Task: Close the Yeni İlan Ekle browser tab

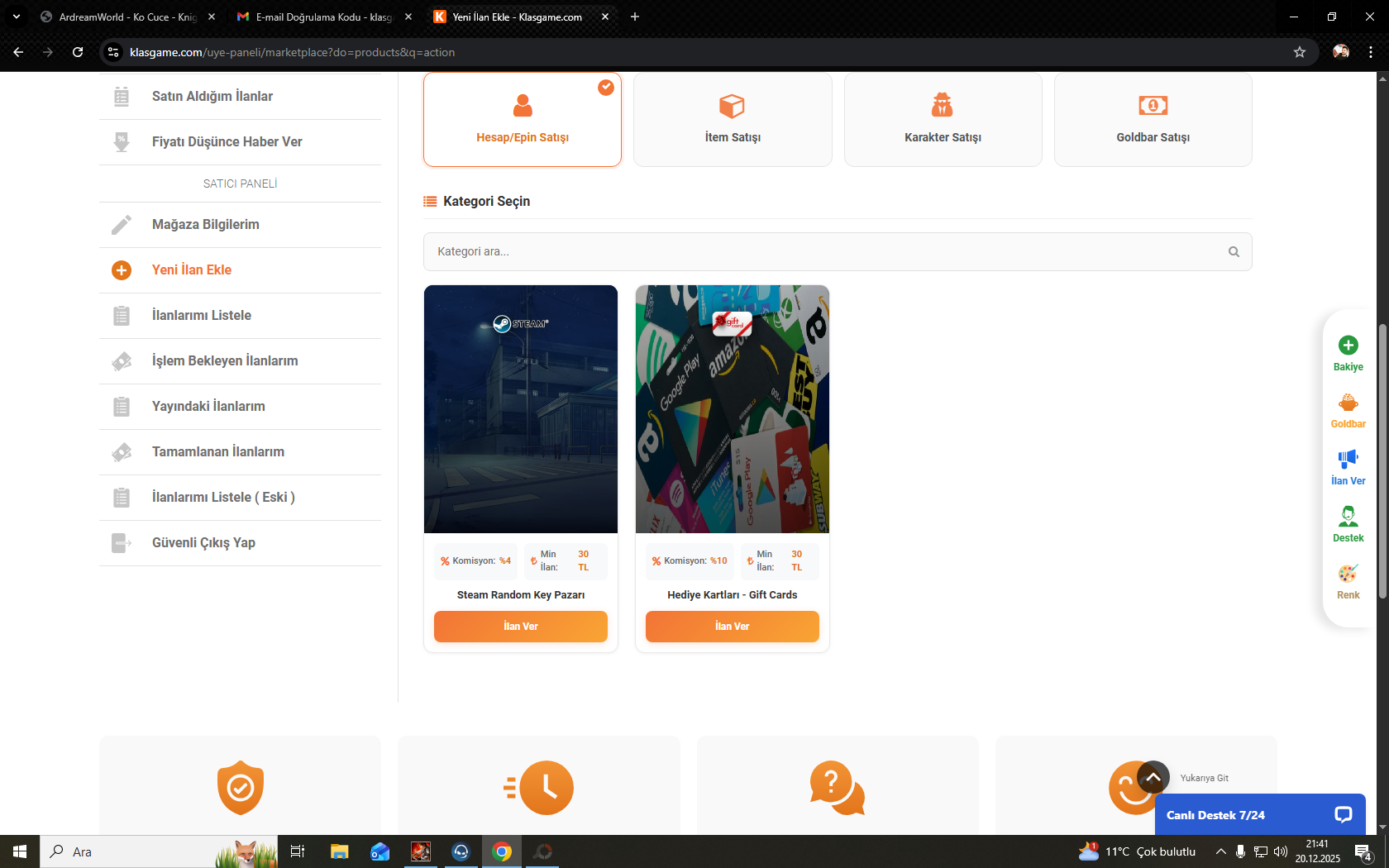Action: 605,17
